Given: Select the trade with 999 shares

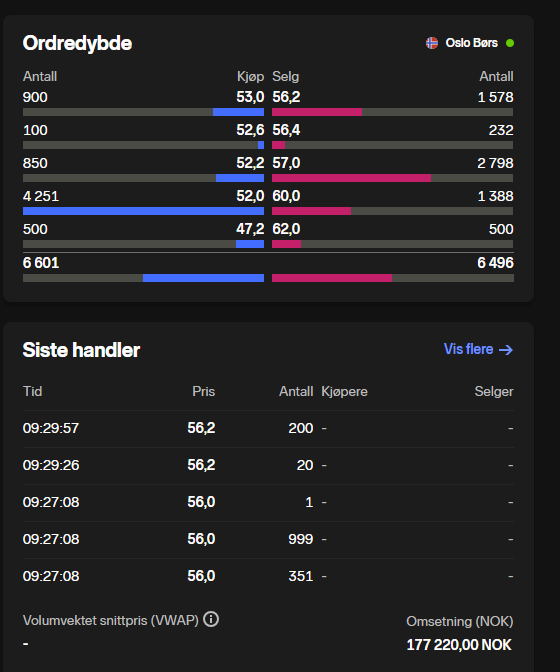Looking at the screenshot, I should 268,539.
